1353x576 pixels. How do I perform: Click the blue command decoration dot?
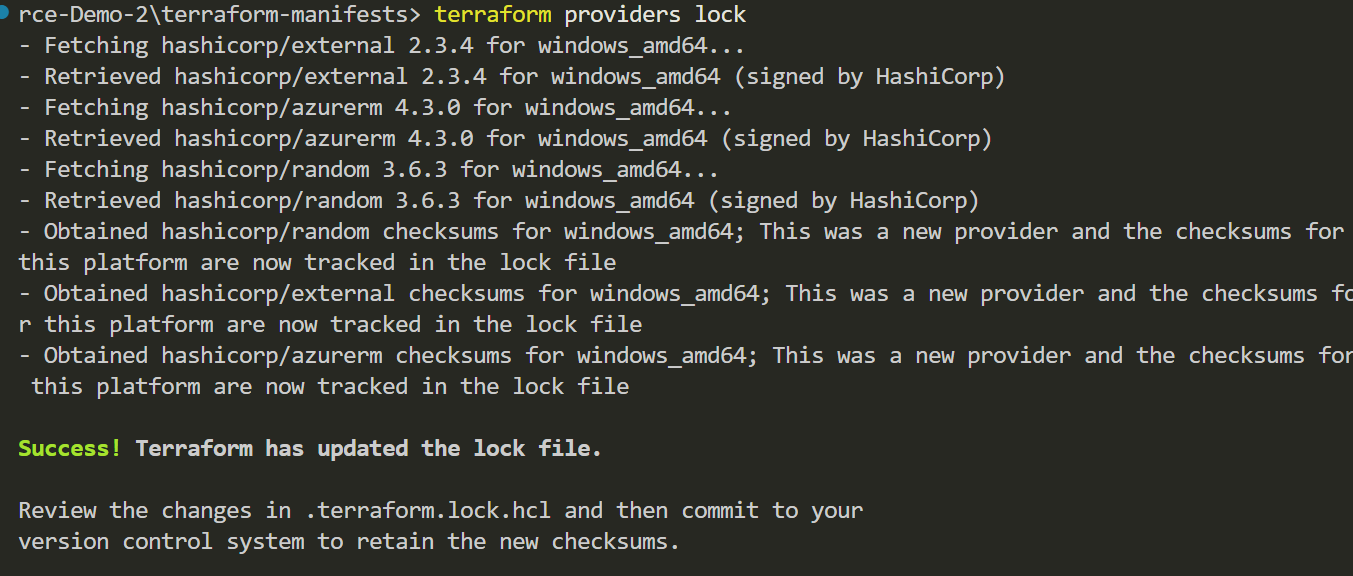[x=4, y=11]
